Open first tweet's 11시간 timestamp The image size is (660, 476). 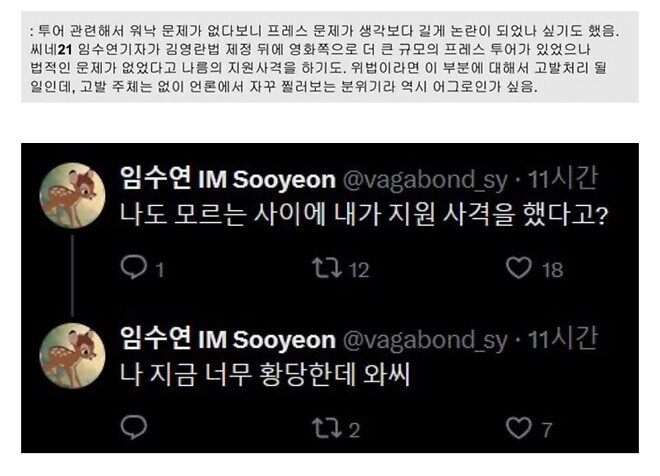[562, 178]
